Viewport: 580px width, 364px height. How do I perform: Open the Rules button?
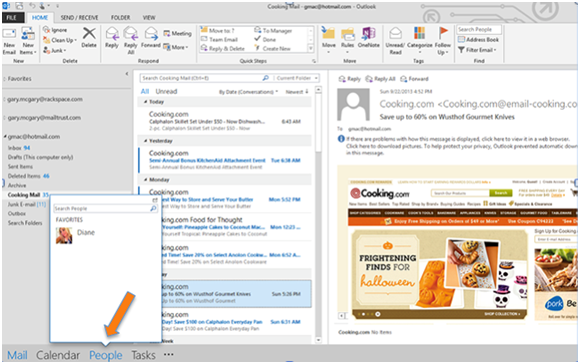tap(347, 40)
